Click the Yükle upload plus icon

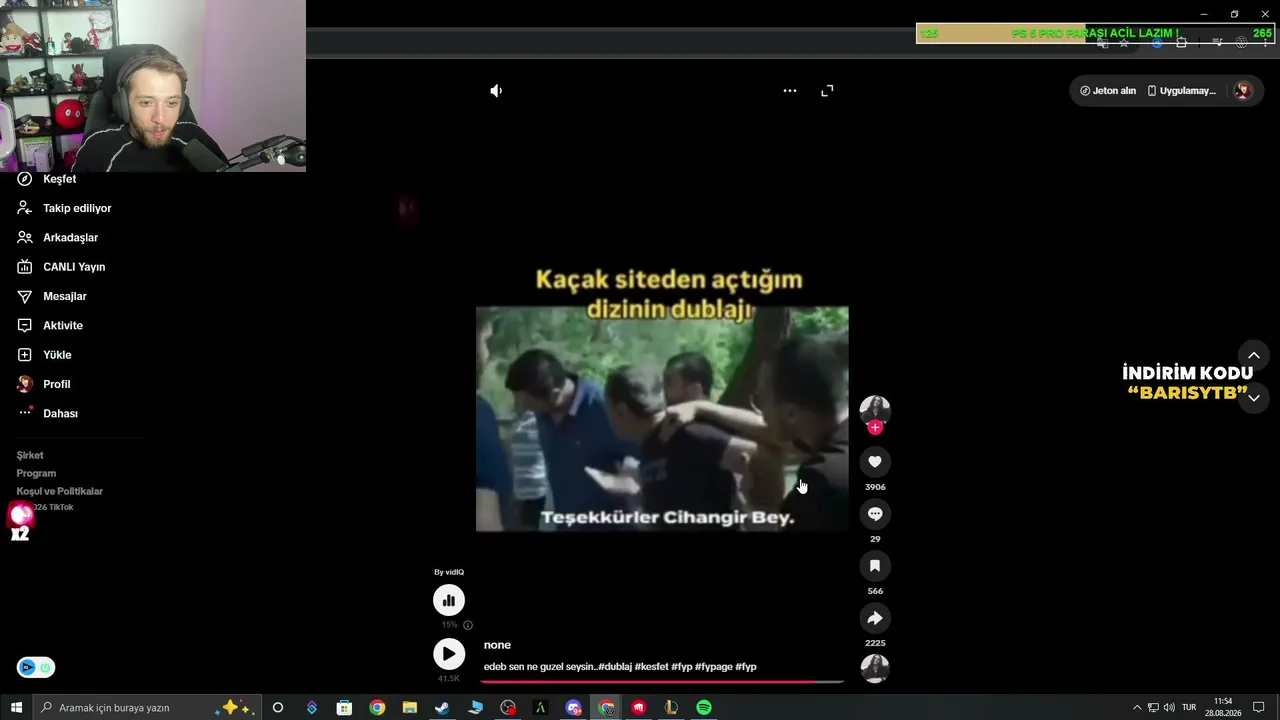coord(25,355)
